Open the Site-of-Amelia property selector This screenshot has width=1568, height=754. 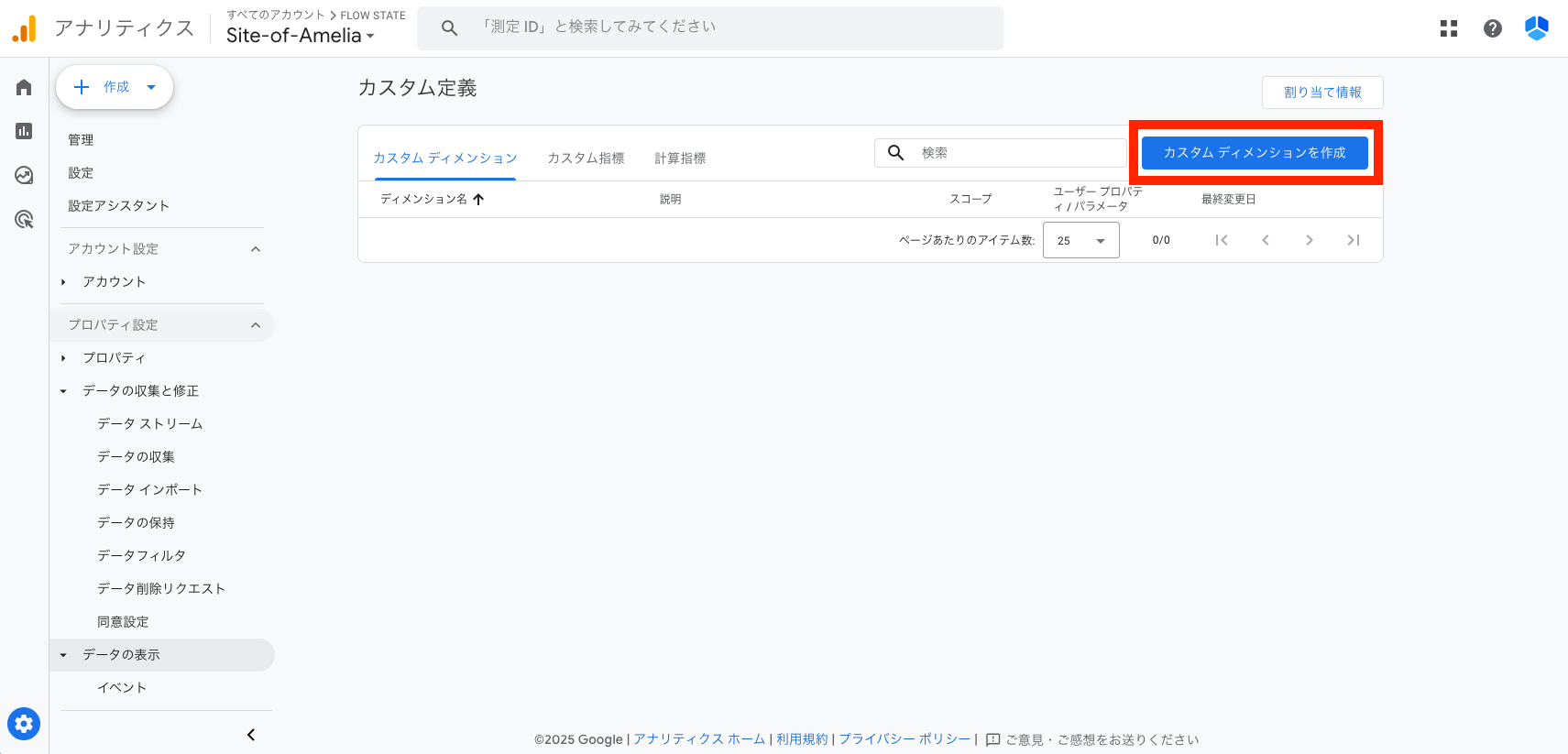(x=300, y=36)
